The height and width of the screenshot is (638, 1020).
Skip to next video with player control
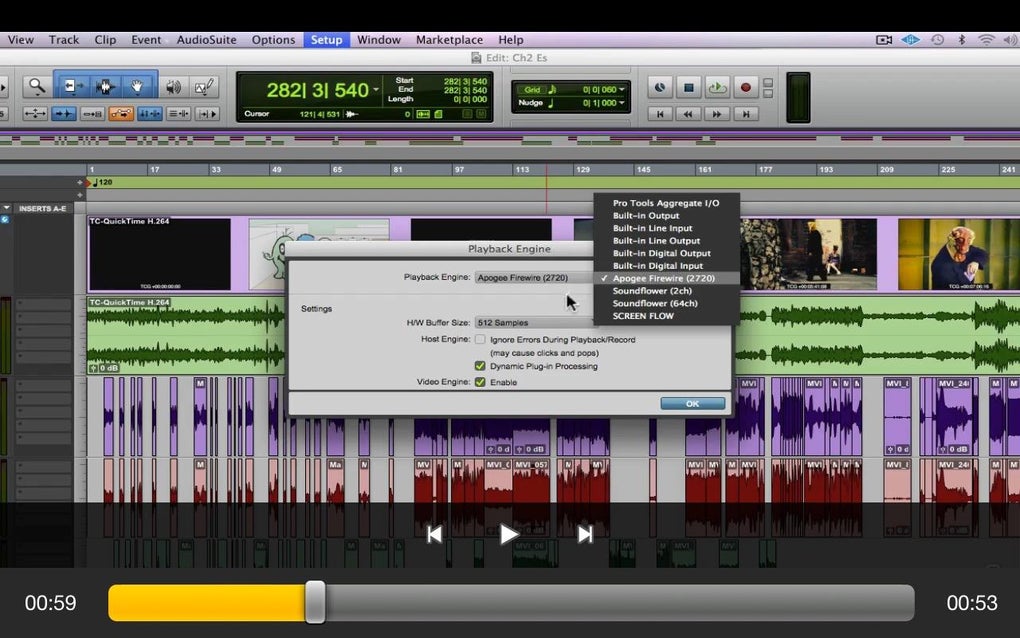tap(585, 534)
